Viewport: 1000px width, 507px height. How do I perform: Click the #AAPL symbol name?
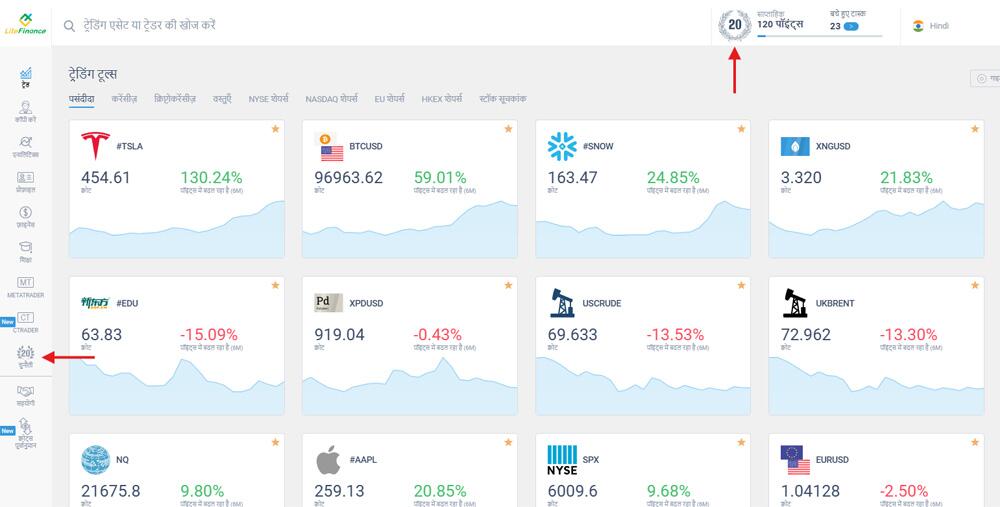coord(363,460)
